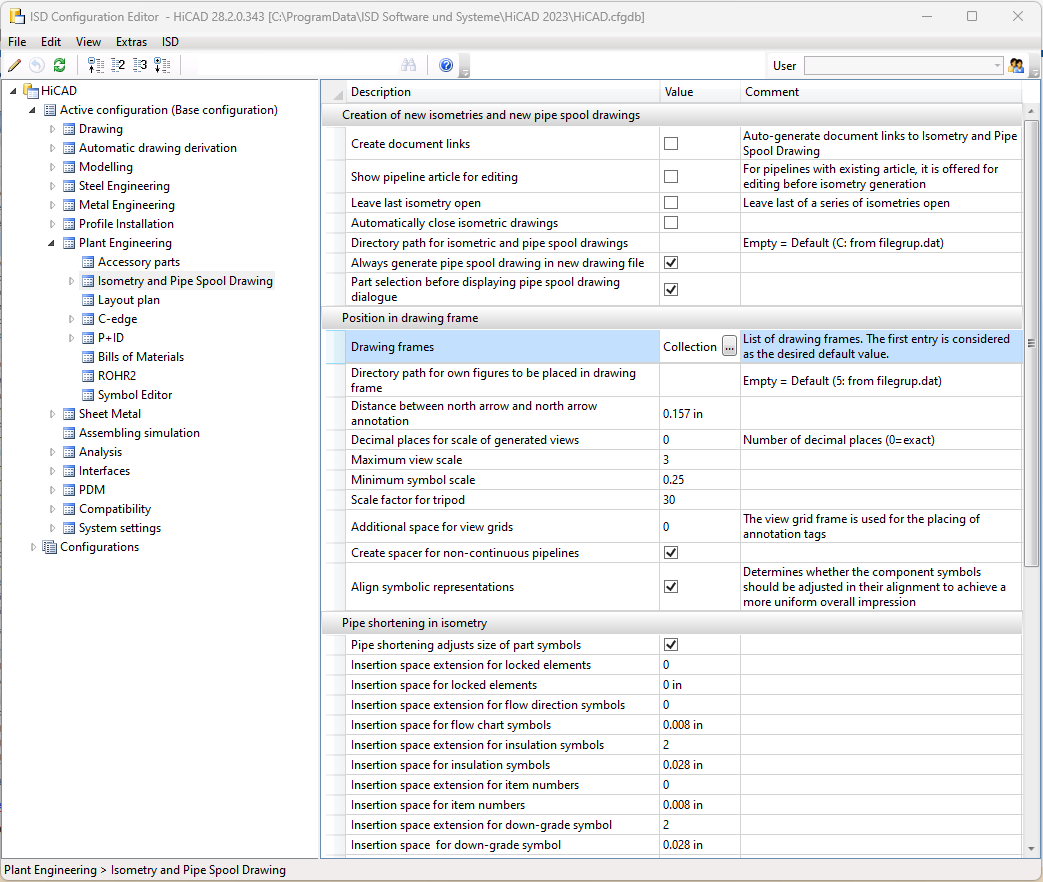1043x882 pixels.
Task: Click the Maximum view scale value field
Action: point(699,460)
